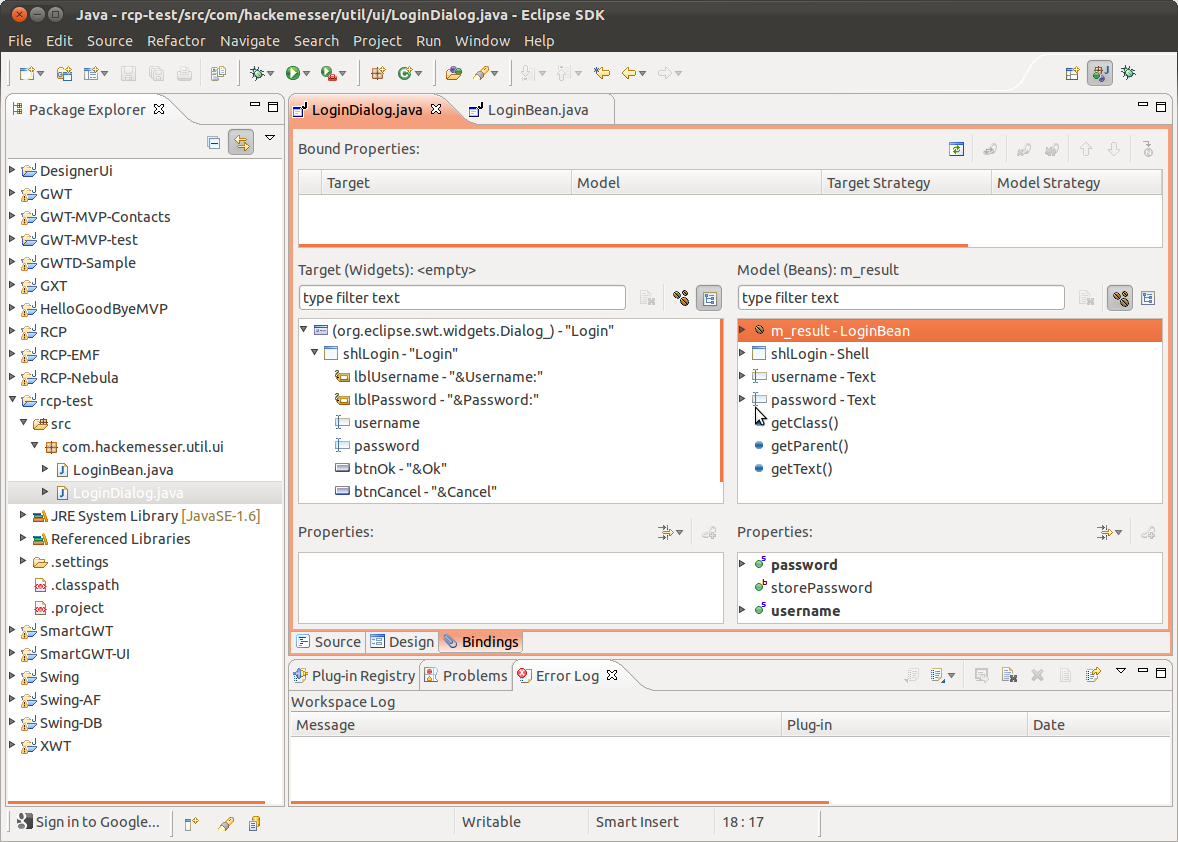The image size is (1178, 842).
Task: Click the green Run button in toolbar
Action: [292, 73]
